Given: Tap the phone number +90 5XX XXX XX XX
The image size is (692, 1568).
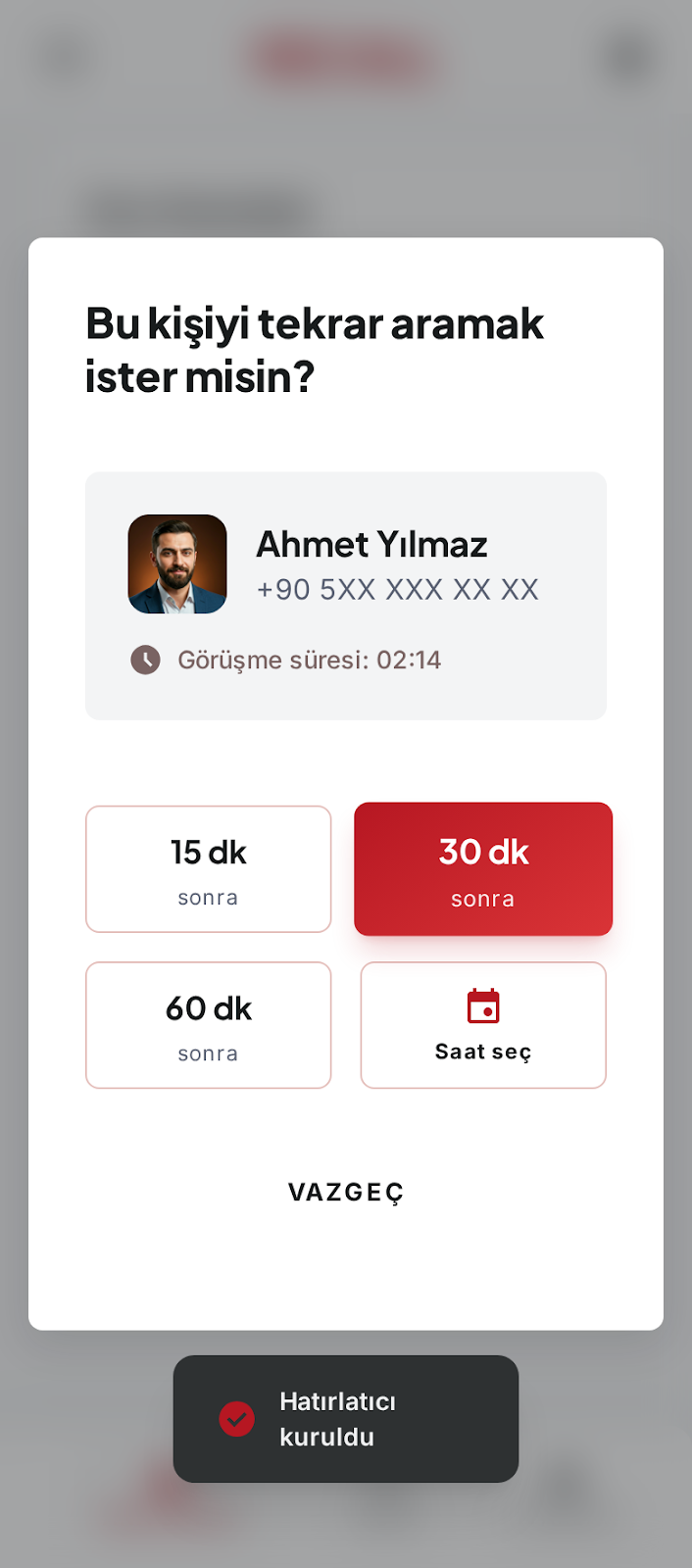Looking at the screenshot, I should point(397,589).
